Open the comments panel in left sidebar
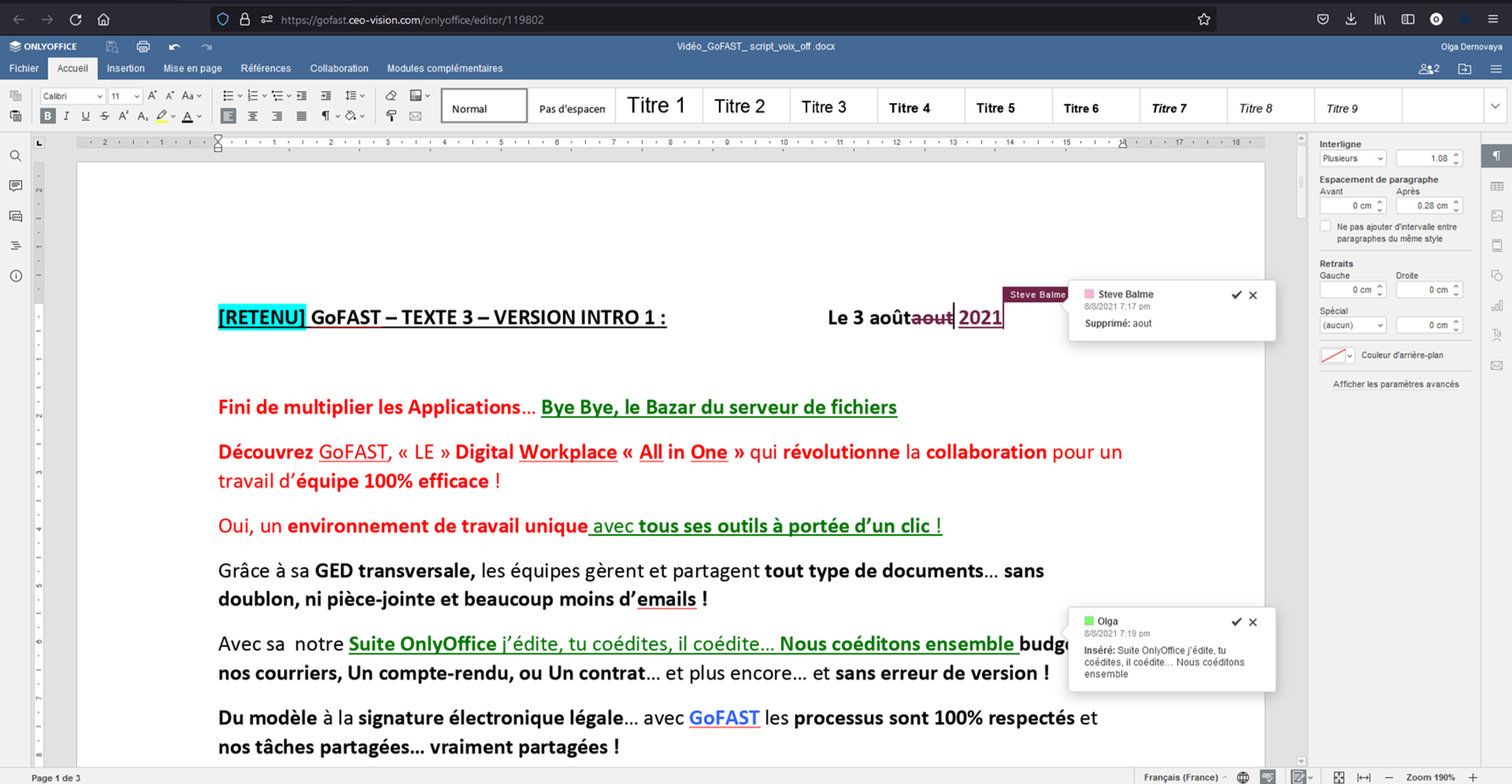Screen dimensions: 1512x784 tap(16, 186)
